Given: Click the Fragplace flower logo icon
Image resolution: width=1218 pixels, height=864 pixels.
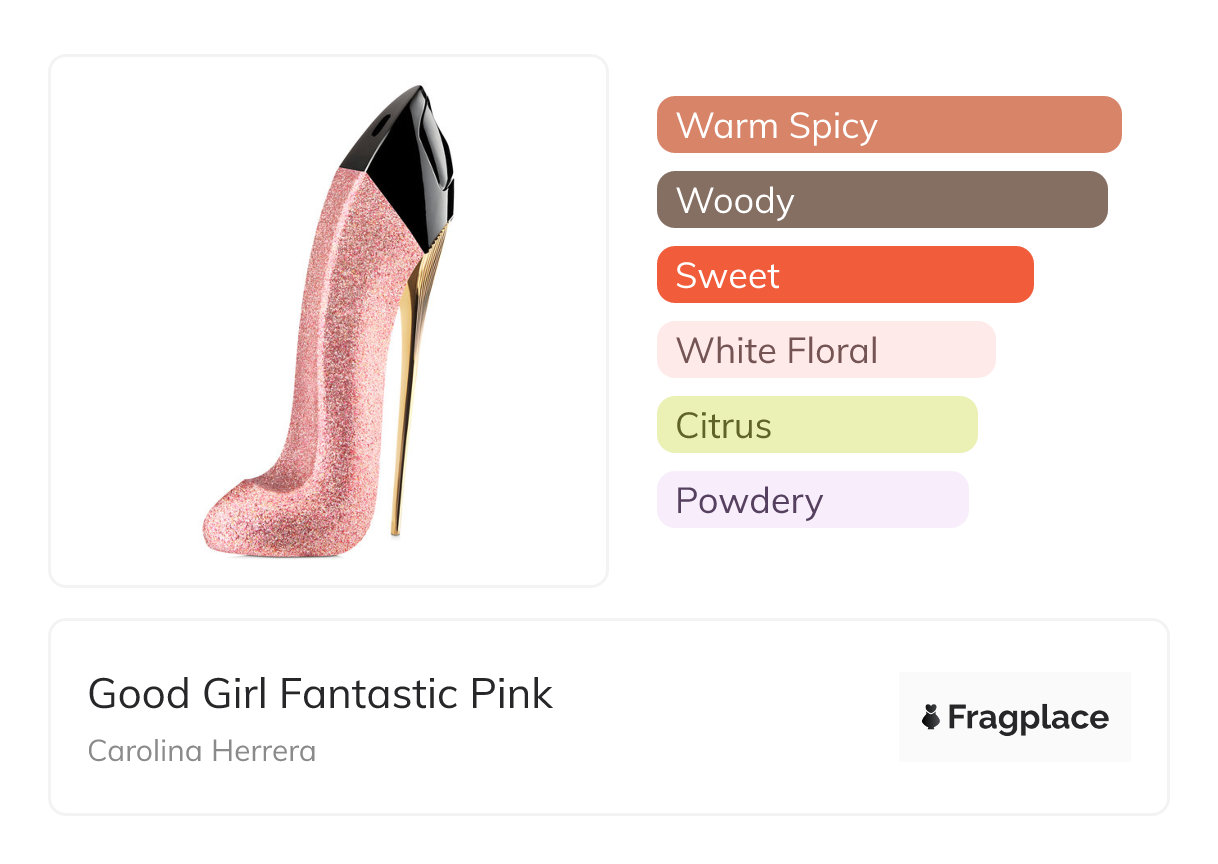Looking at the screenshot, I should [x=931, y=717].
